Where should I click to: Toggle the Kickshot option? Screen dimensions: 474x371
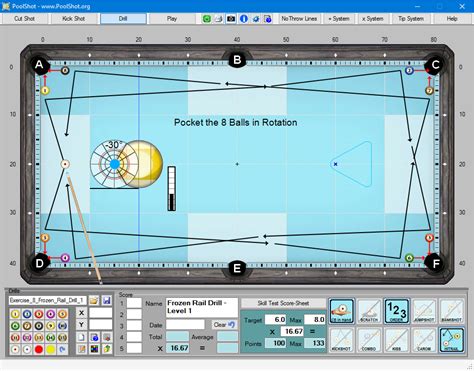[342, 340]
